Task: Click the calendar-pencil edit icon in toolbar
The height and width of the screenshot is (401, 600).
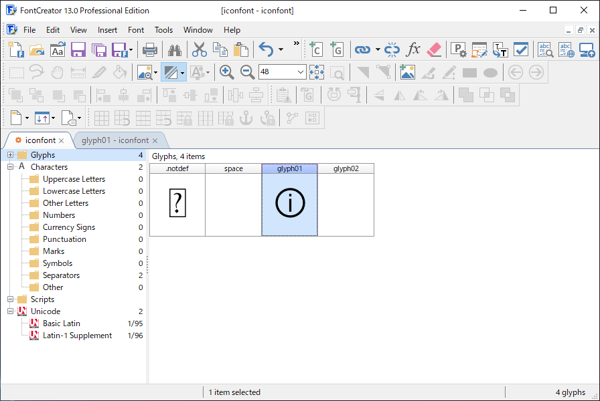Action: (x=479, y=50)
